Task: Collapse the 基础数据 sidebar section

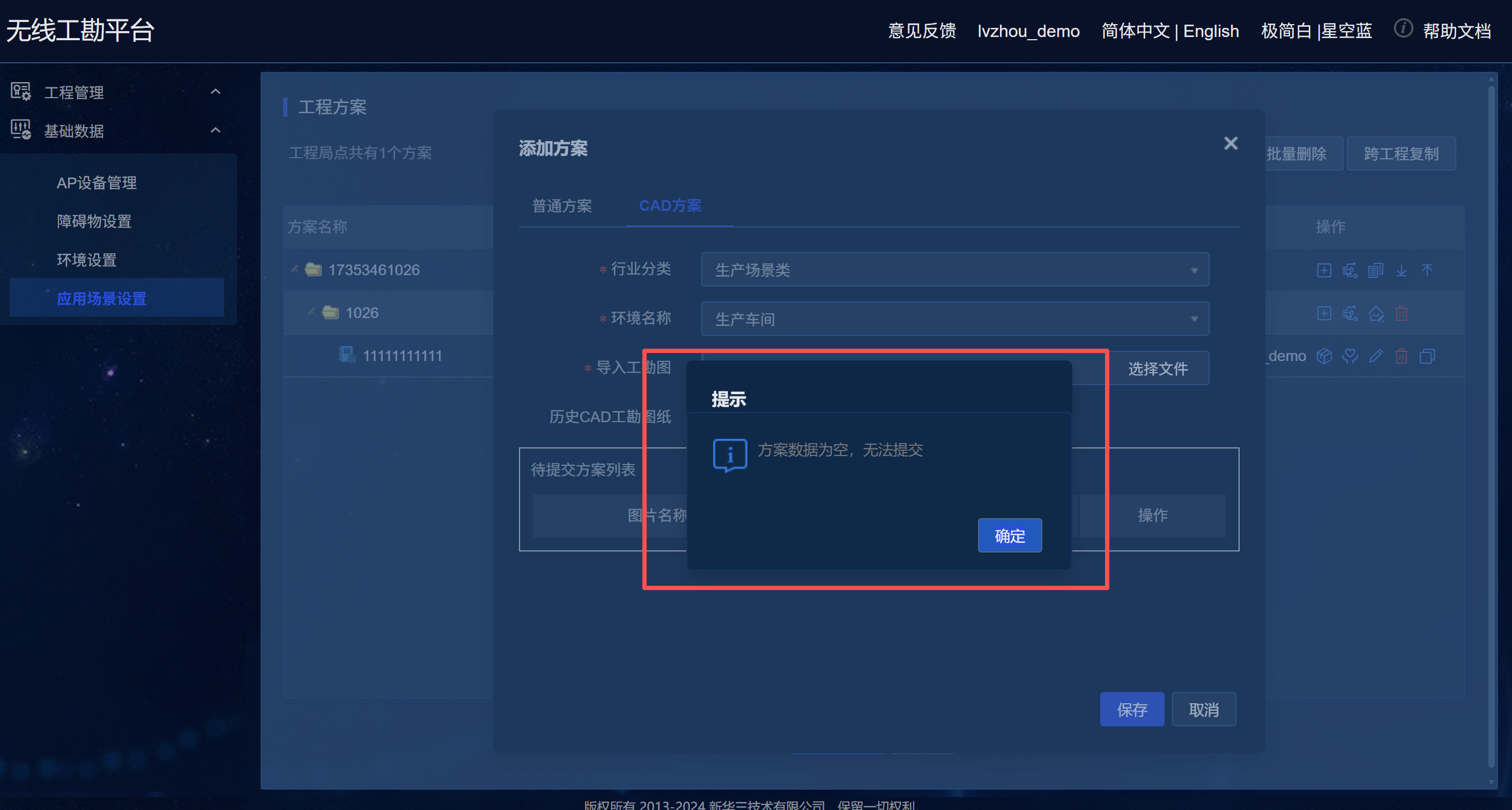Action: pos(216,130)
